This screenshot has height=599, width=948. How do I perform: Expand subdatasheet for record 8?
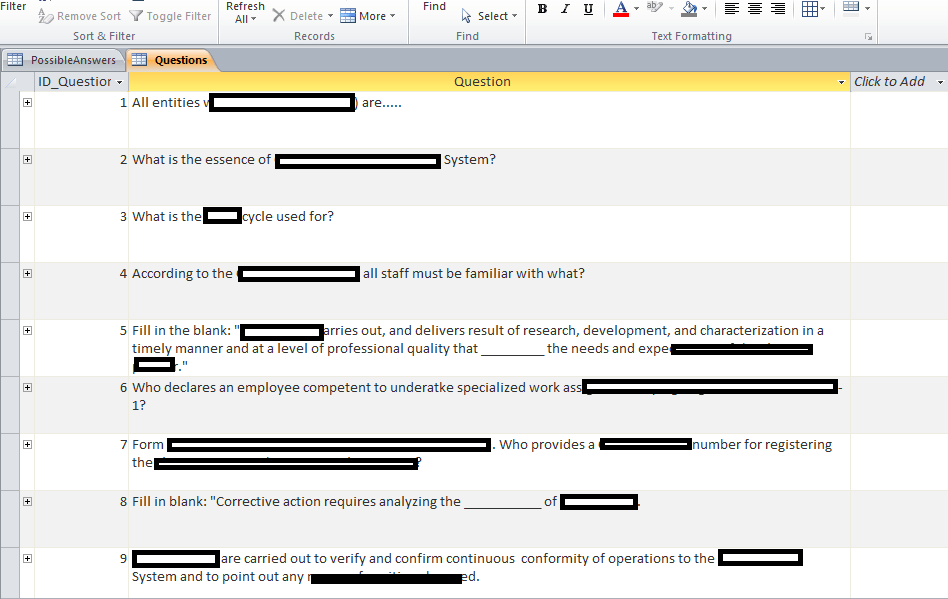tap(27, 501)
